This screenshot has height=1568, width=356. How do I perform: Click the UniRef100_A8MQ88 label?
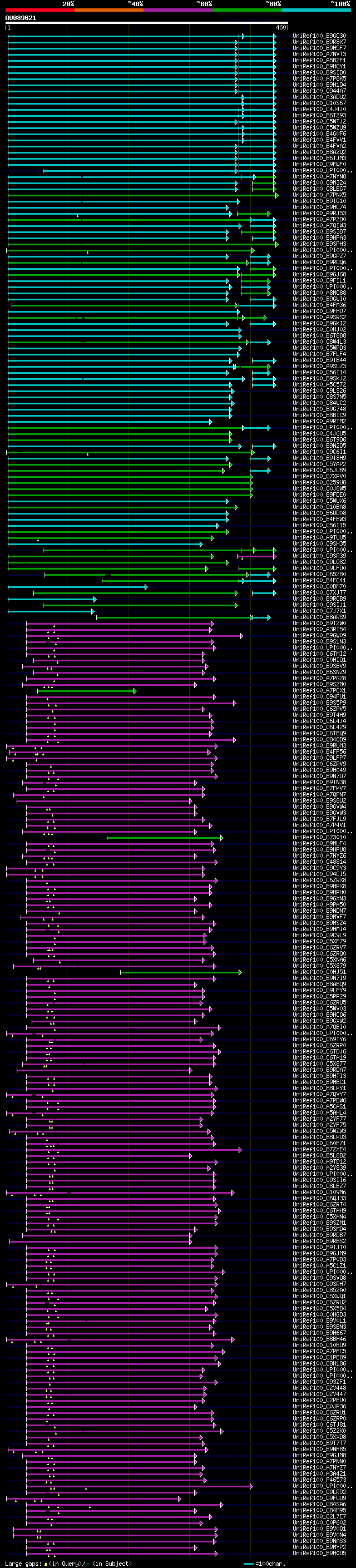[x=319, y=293]
